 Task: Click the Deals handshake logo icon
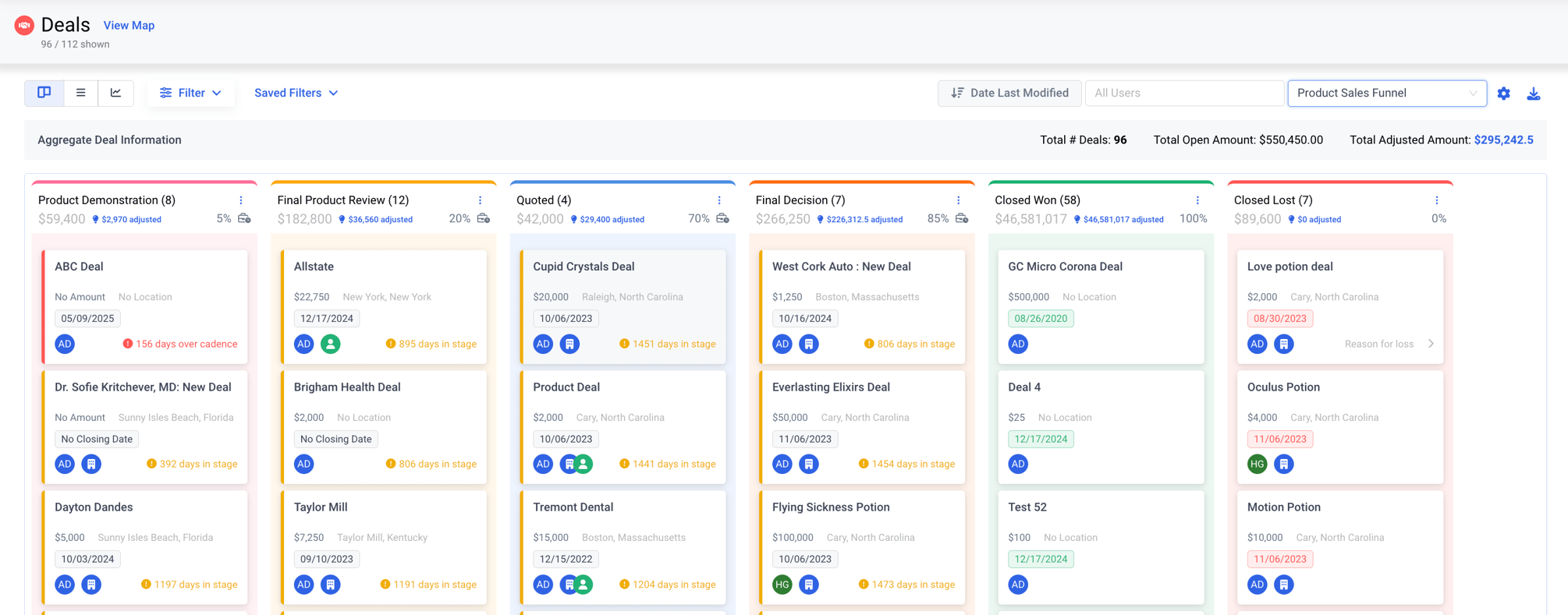pyautogui.click(x=24, y=26)
